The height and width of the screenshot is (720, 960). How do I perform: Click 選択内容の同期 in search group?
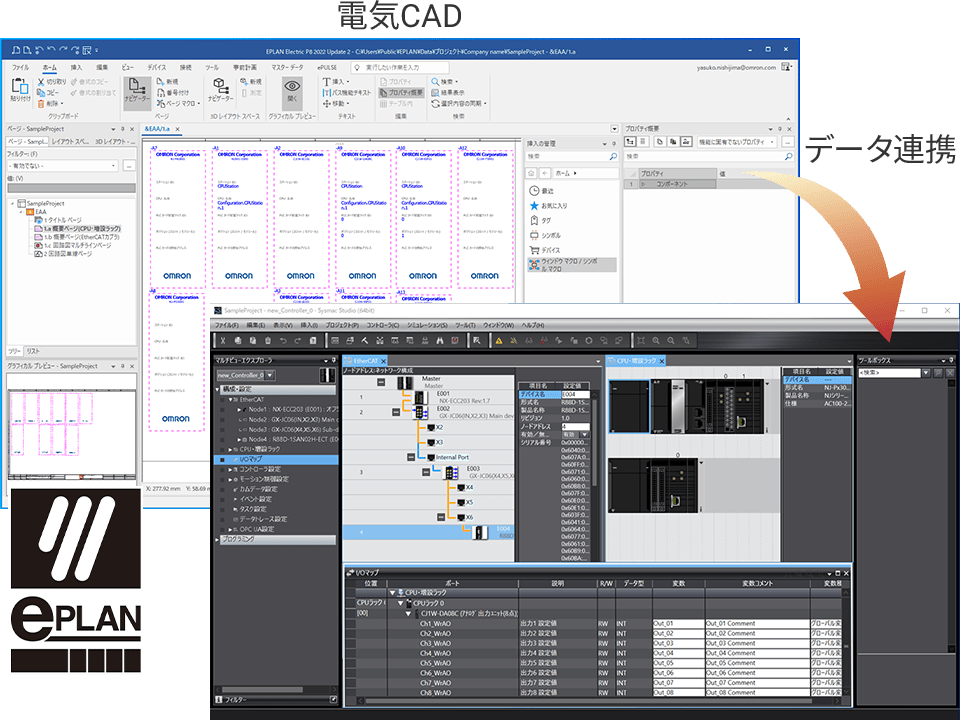[459, 103]
